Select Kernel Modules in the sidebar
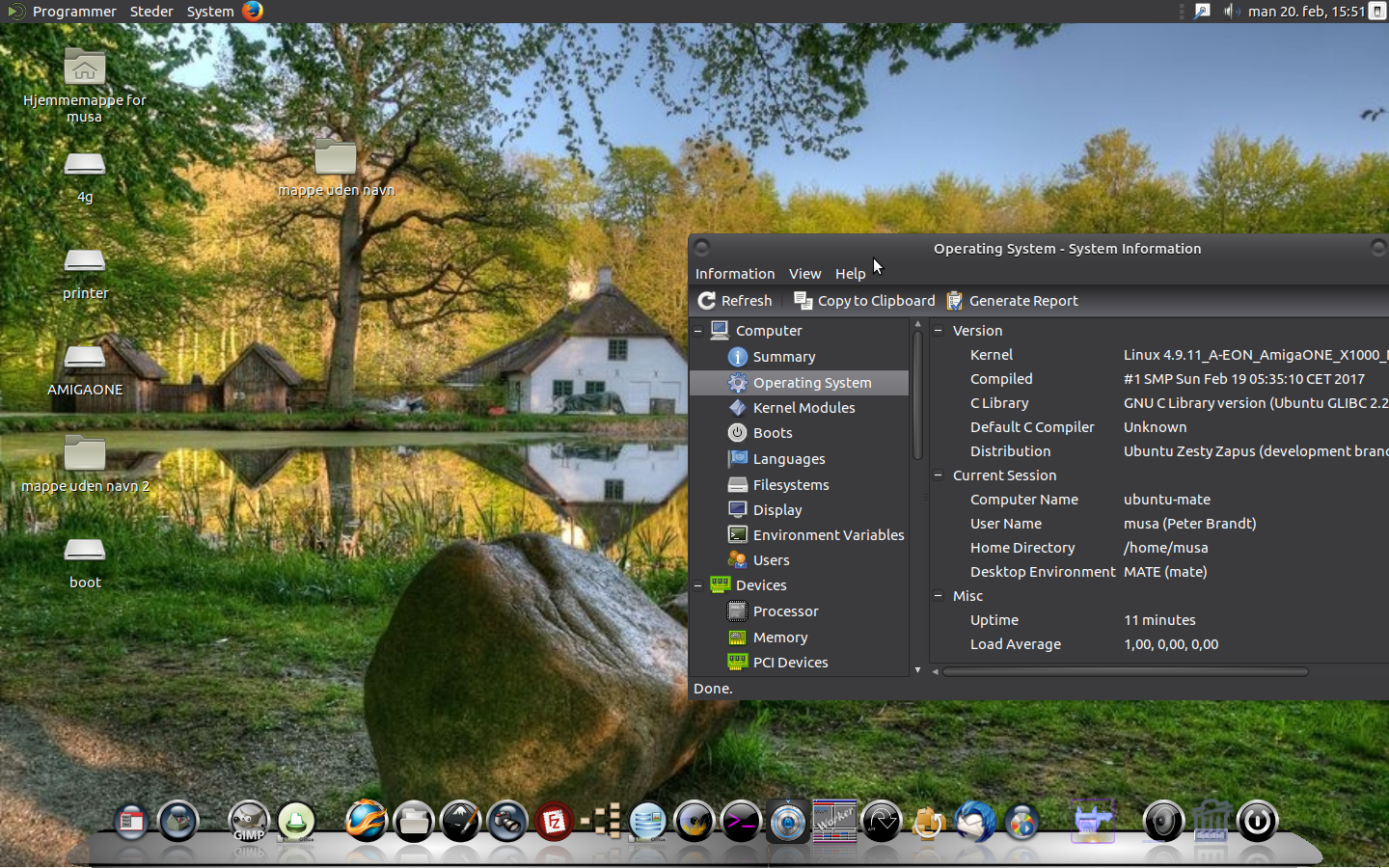The width and height of the screenshot is (1389, 868). coord(803,408)
